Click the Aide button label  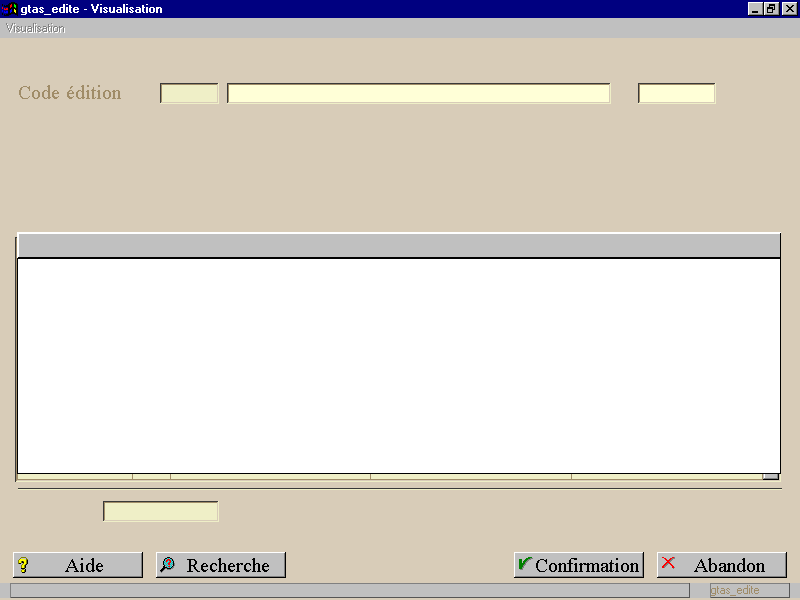84,565
